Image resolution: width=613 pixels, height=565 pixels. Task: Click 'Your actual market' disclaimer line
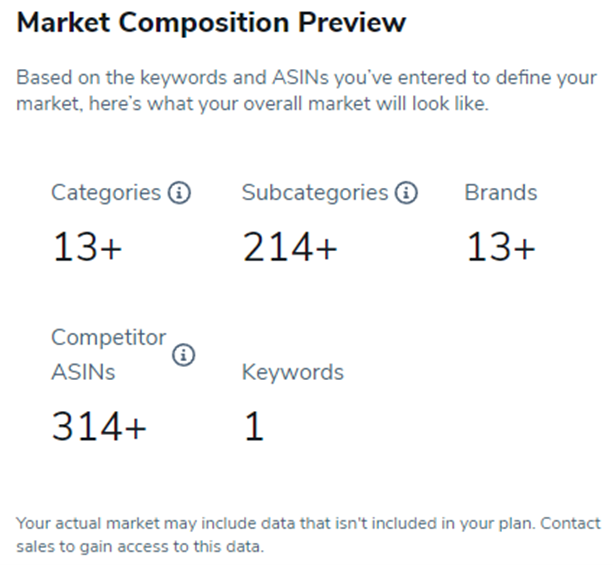point(308,523)
